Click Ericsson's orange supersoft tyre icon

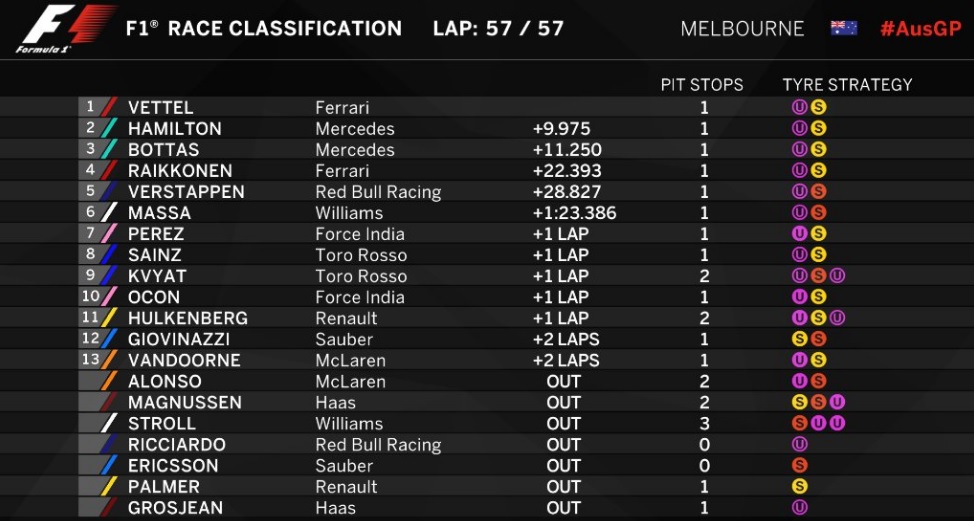(799, 465)
